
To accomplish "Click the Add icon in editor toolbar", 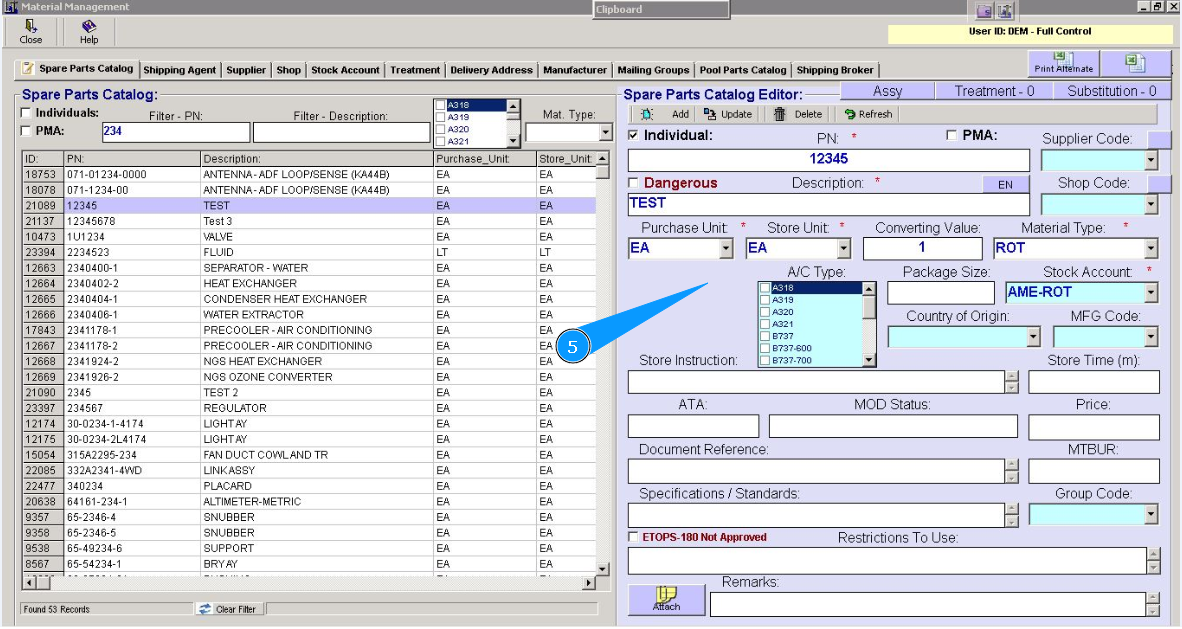I will pyautogui.click(x=647, y=114).
